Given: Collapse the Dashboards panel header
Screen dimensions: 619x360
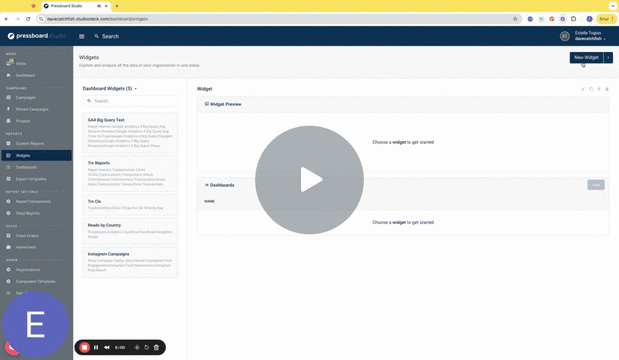Looking at the screenshot, I should (x=403, y=185).
